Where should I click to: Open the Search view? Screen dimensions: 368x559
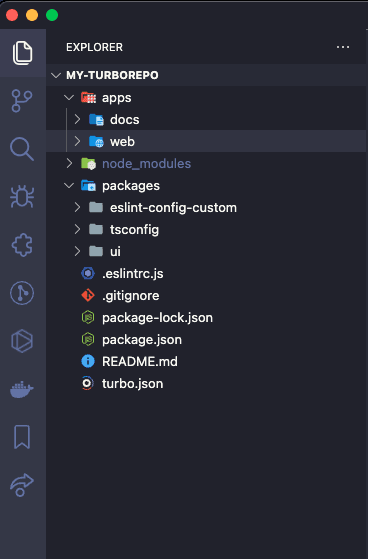coord(22,149)
